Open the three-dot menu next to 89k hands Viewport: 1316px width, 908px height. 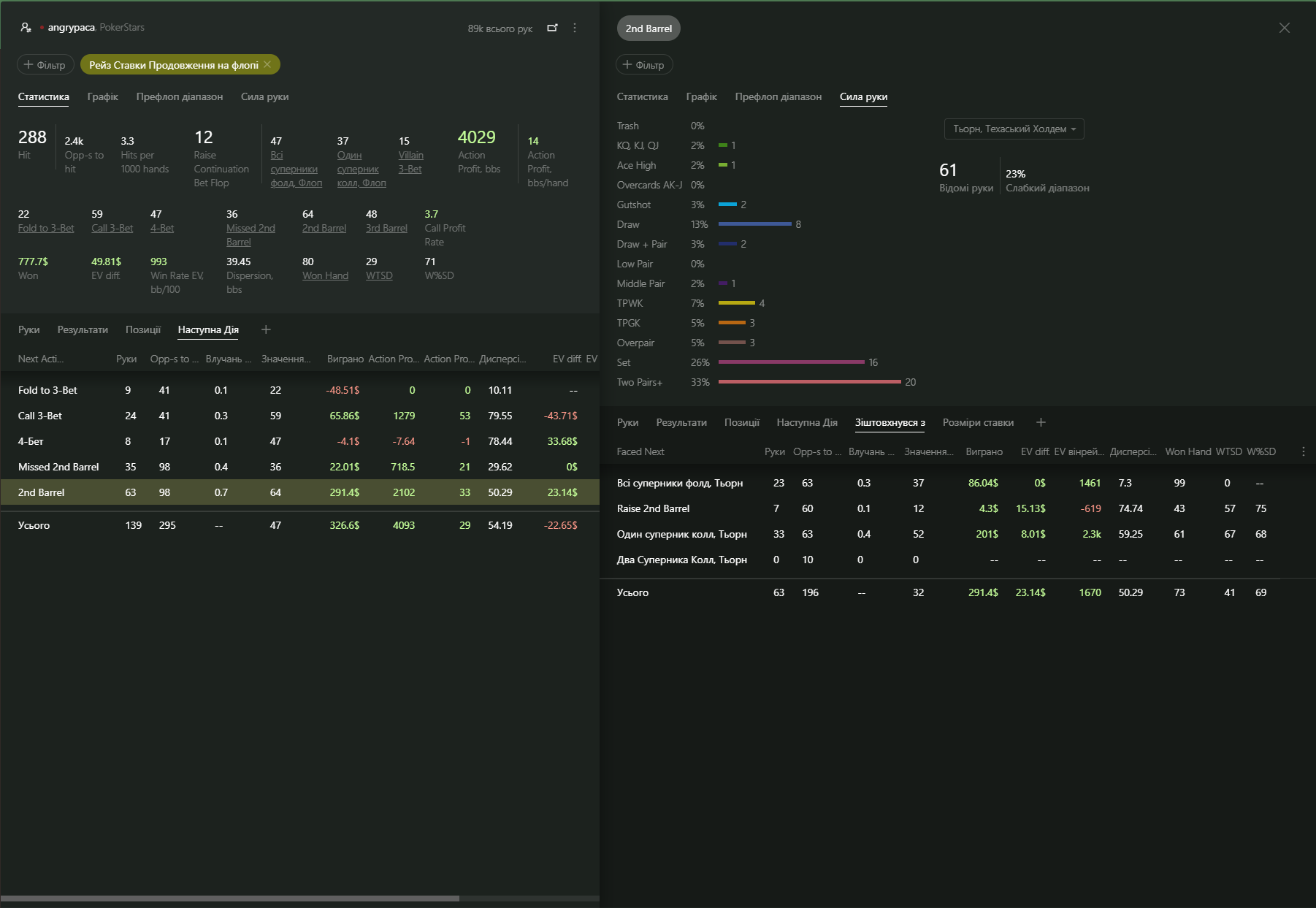[x=575, y=28]
